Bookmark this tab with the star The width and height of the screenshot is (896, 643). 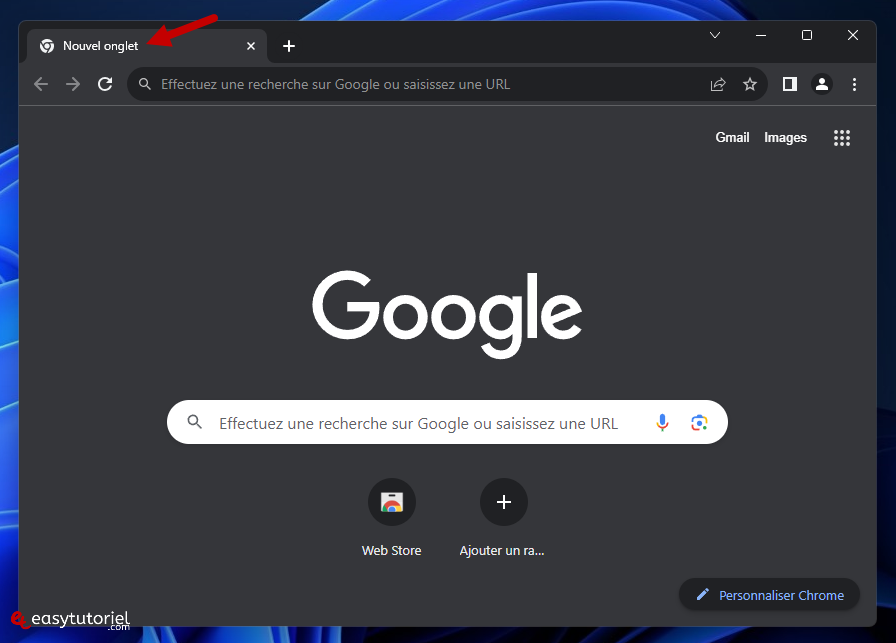click(x=750, y=85)
